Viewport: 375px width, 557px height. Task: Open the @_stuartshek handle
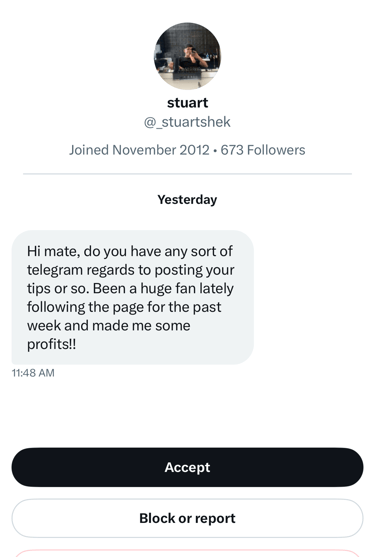pyautogui.click(x=187, y=122)
